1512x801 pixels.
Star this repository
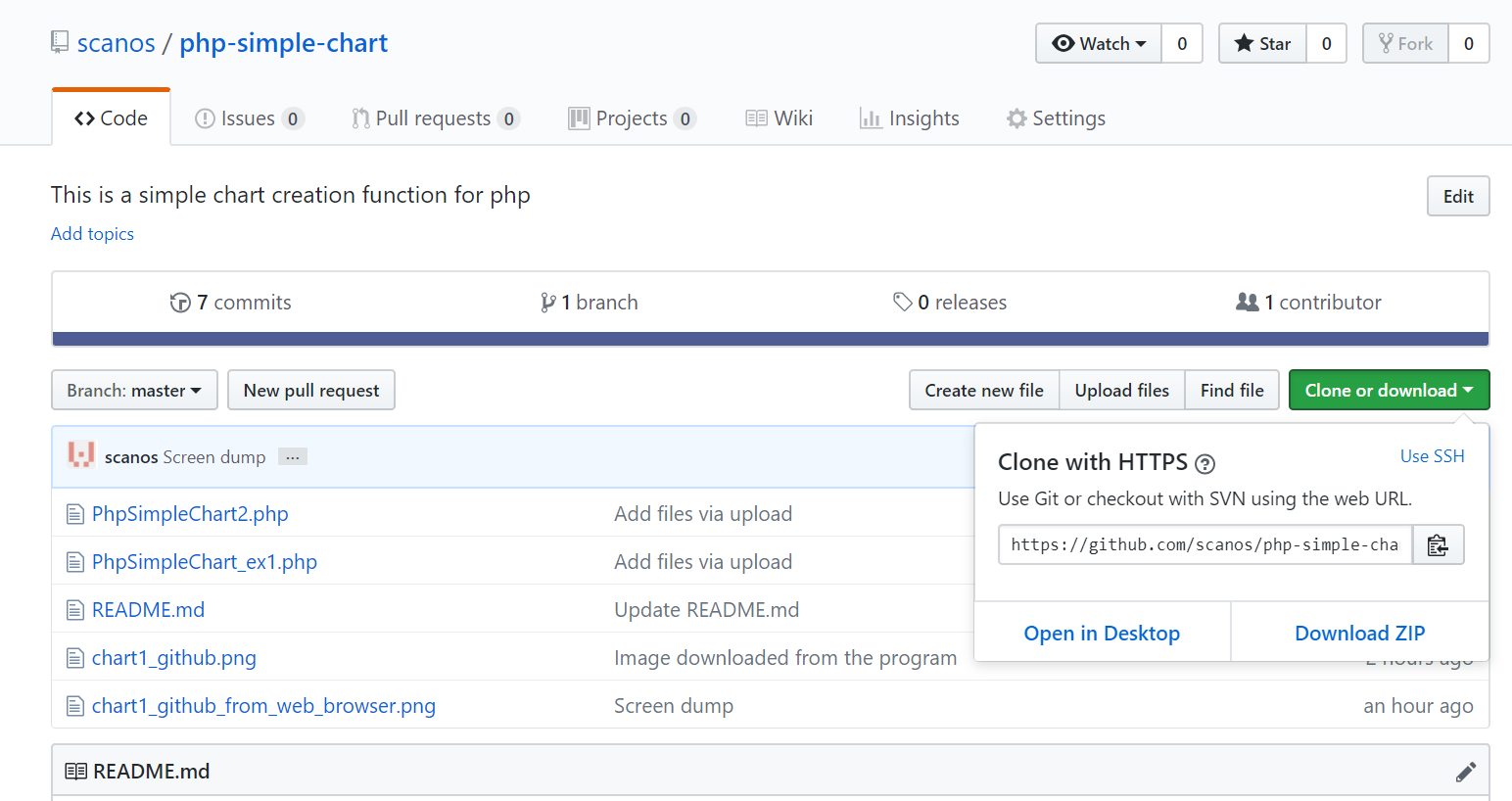tap(1262, 43)
